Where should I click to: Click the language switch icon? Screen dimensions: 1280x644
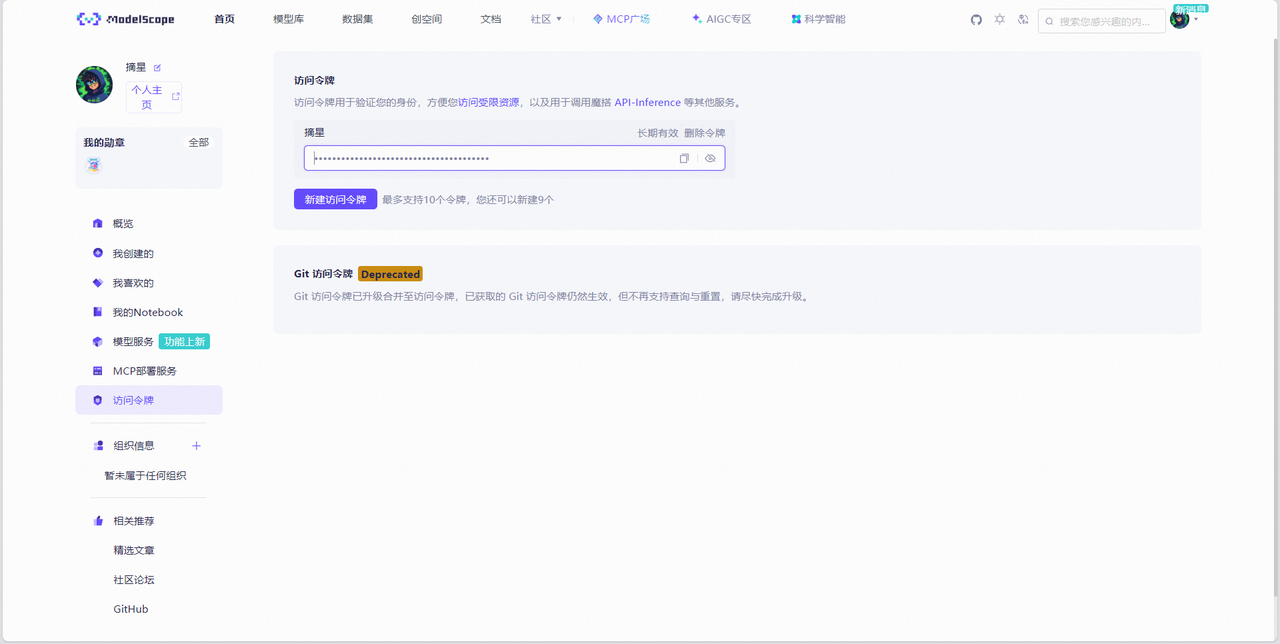click(x=1023, y=20)
